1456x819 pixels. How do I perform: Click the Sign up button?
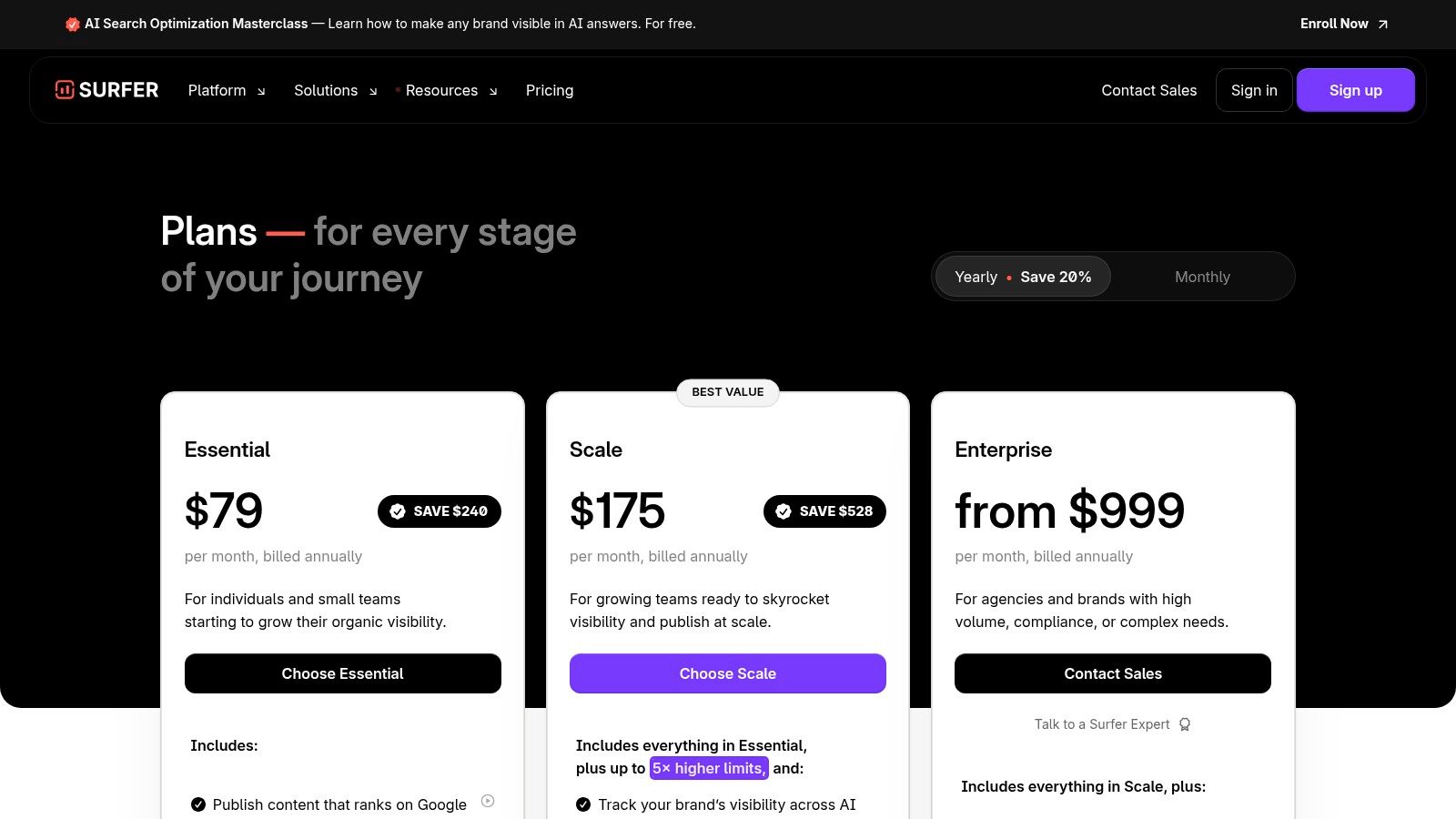(x=1355, y=90)
